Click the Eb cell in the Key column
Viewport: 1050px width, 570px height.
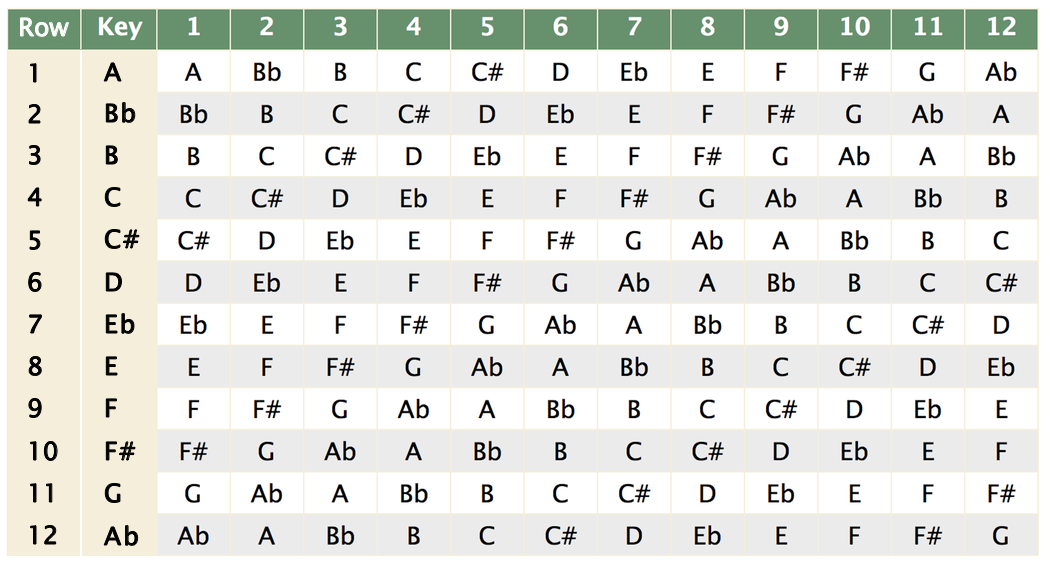[119, 325]
